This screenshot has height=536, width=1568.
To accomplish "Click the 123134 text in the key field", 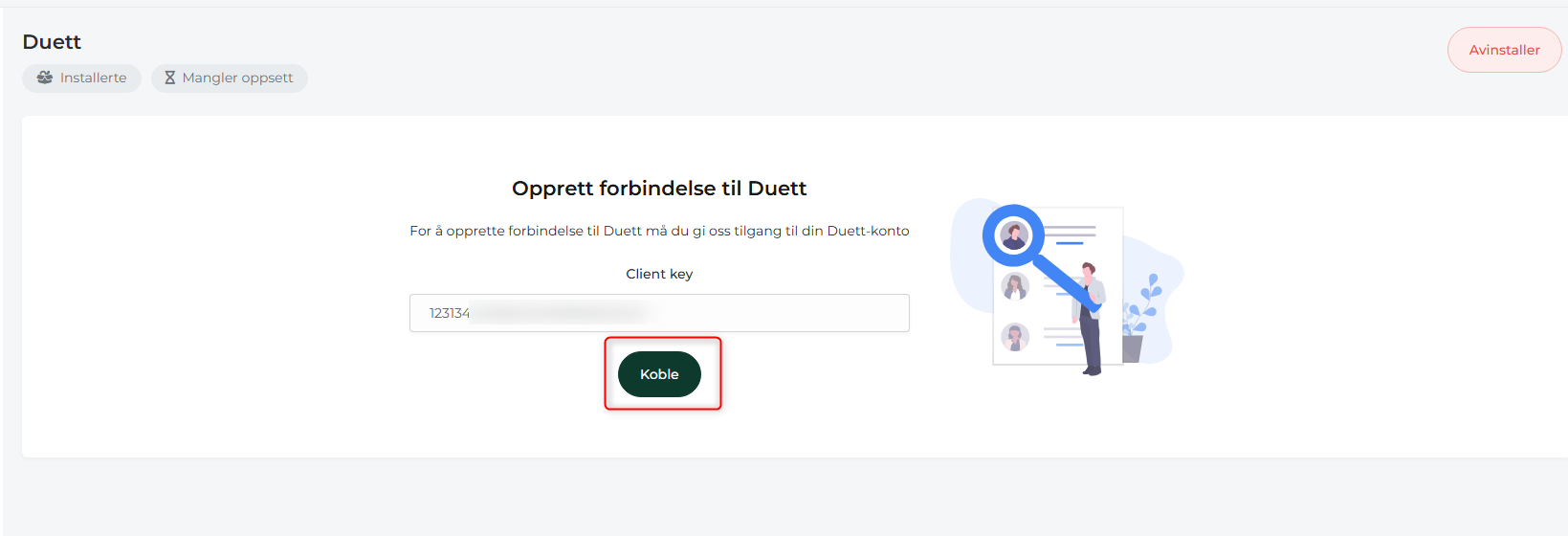I will pos(450,313).
